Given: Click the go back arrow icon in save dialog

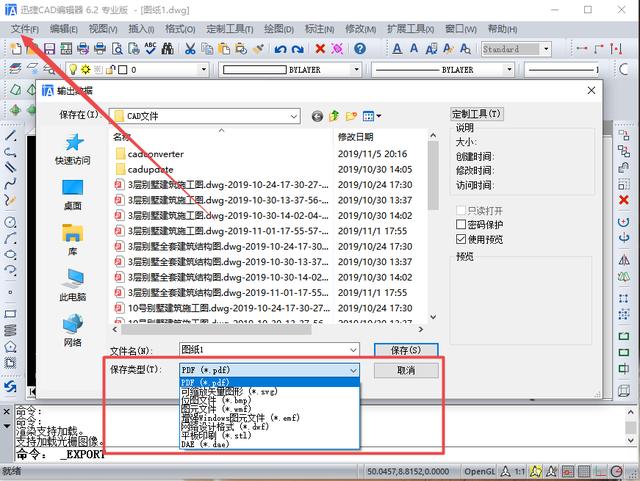Looking at the screenshot, I should pos(317,116).
